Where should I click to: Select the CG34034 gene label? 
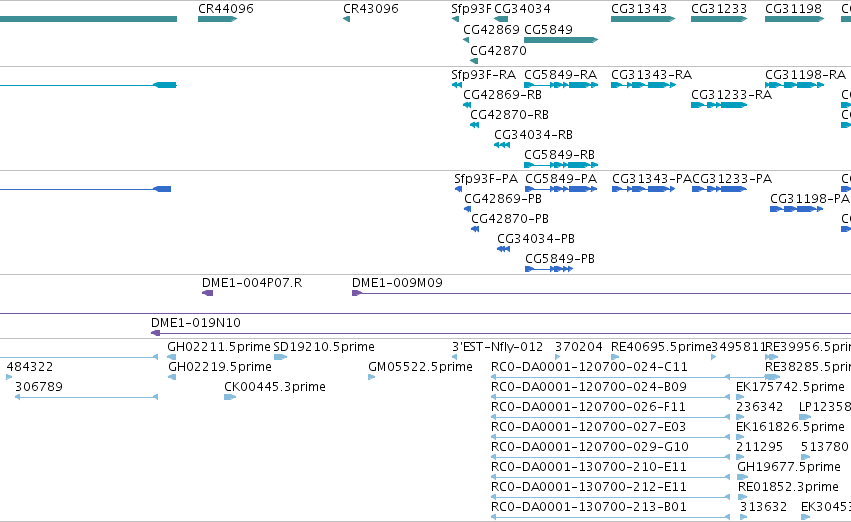pyautogui.click(x=522, y=9)
